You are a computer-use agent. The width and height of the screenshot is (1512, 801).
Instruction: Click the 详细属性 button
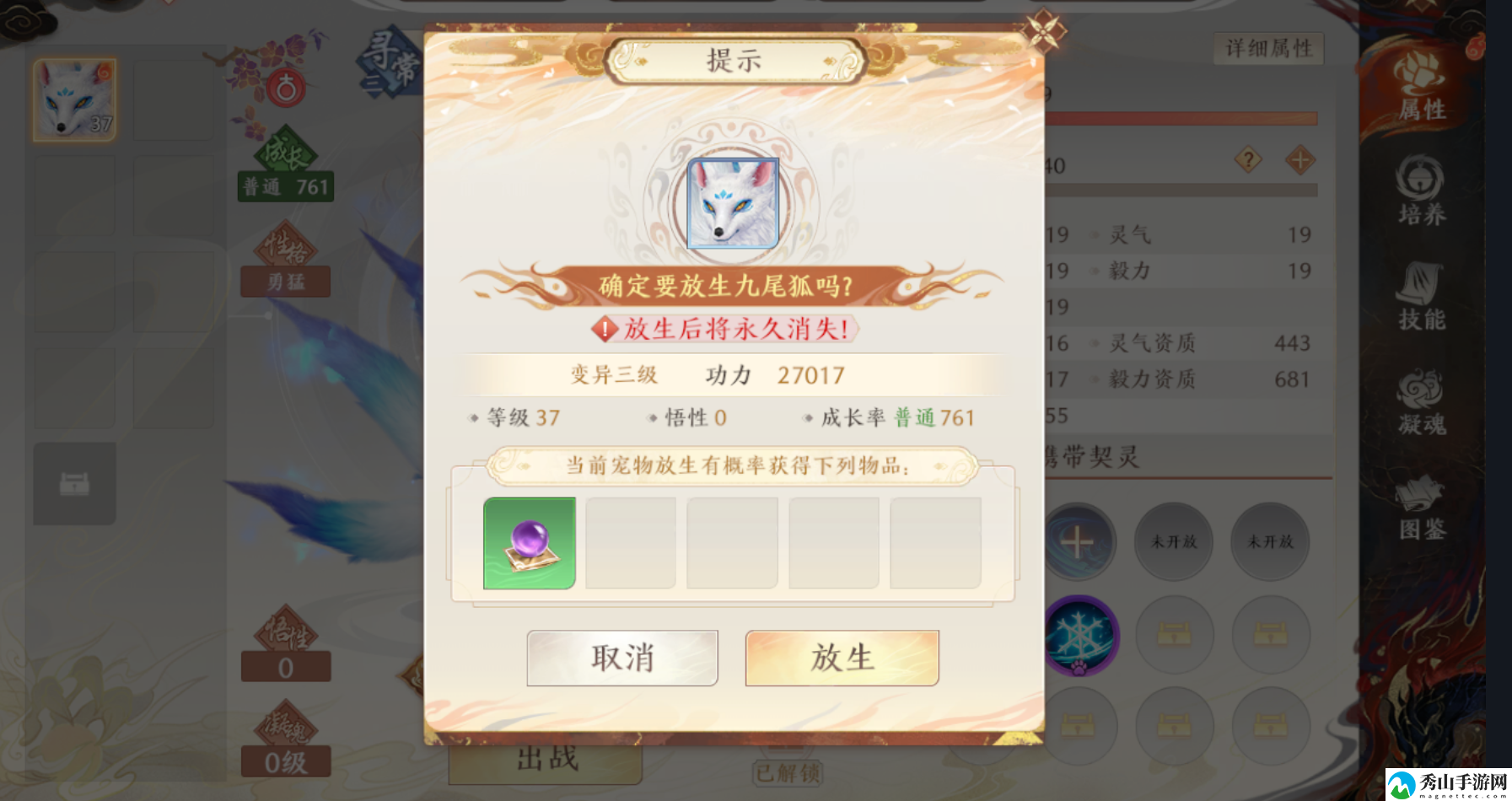1269,48
